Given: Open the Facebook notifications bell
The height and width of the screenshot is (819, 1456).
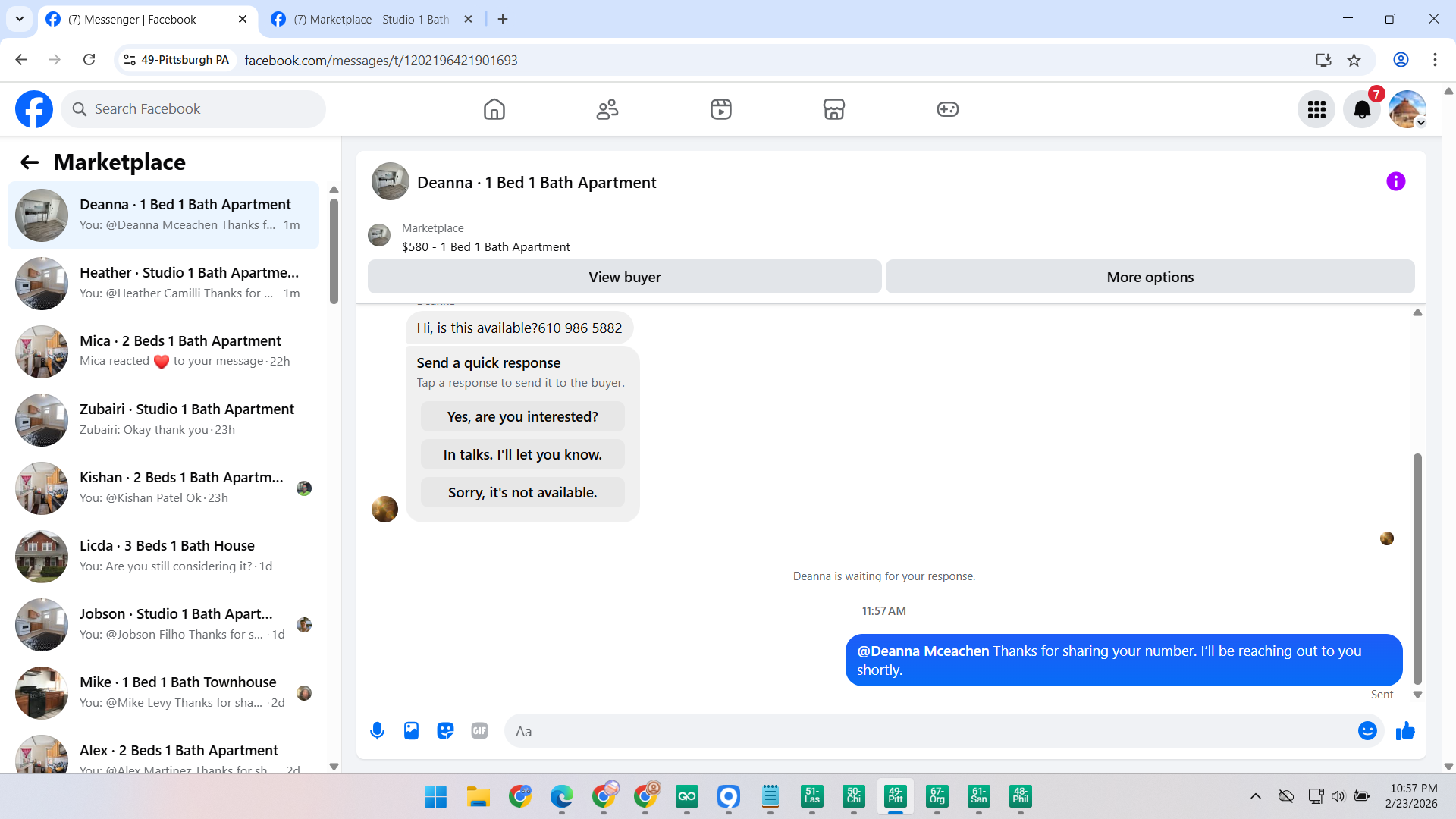Looking at the screenshot, I should [x=1362, y=110].
